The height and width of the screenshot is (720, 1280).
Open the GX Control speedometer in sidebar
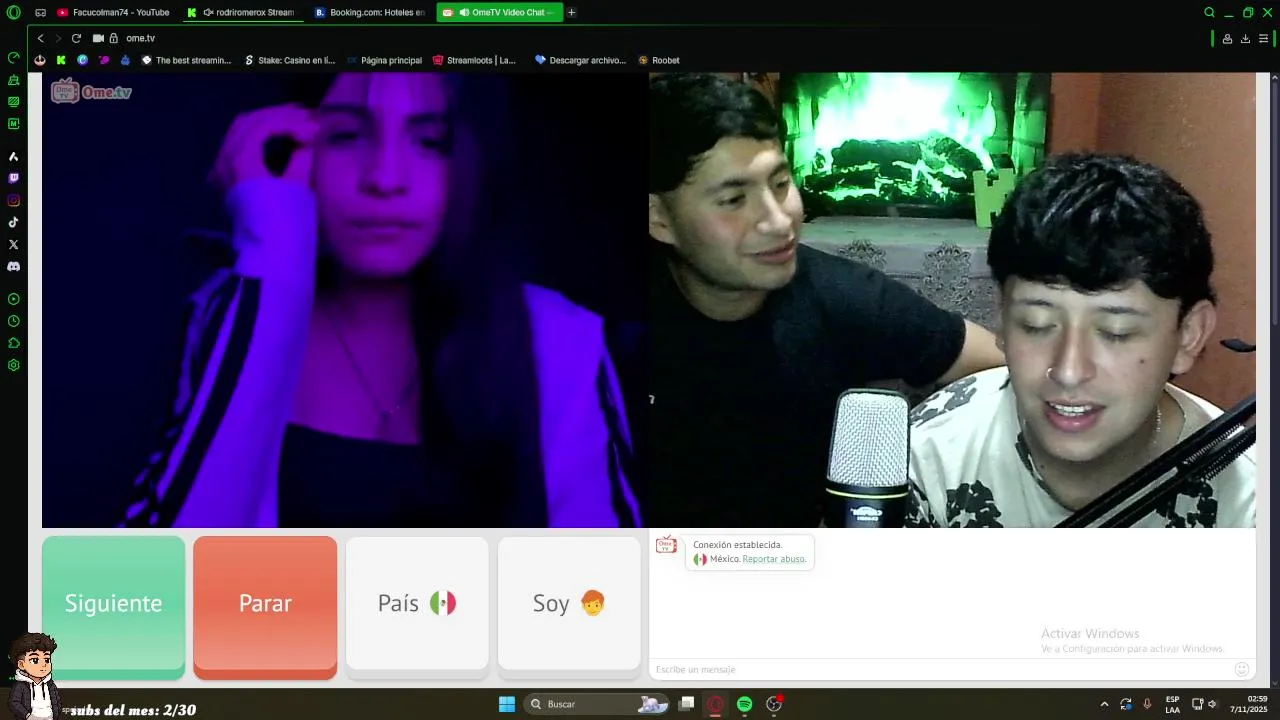13,58
